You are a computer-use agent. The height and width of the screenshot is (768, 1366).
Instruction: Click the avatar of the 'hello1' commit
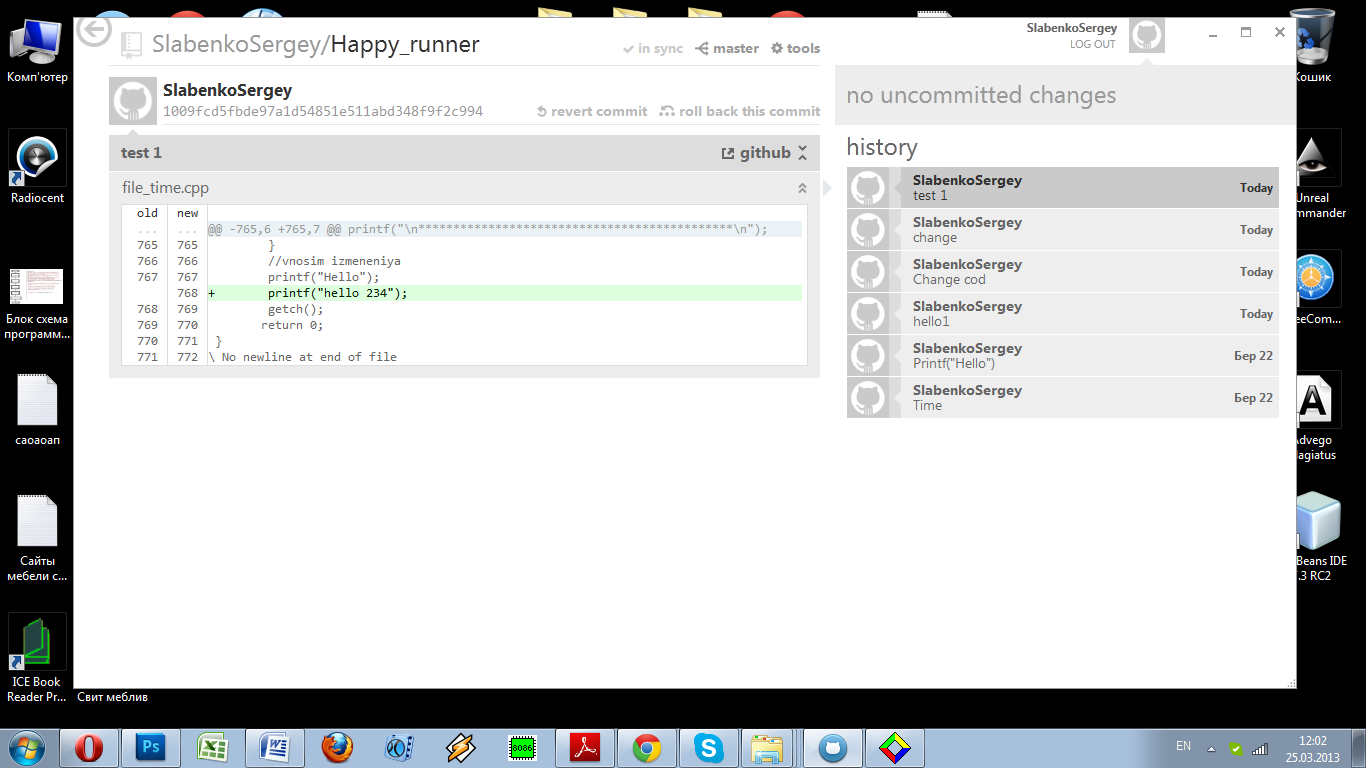tap(867, 314)
